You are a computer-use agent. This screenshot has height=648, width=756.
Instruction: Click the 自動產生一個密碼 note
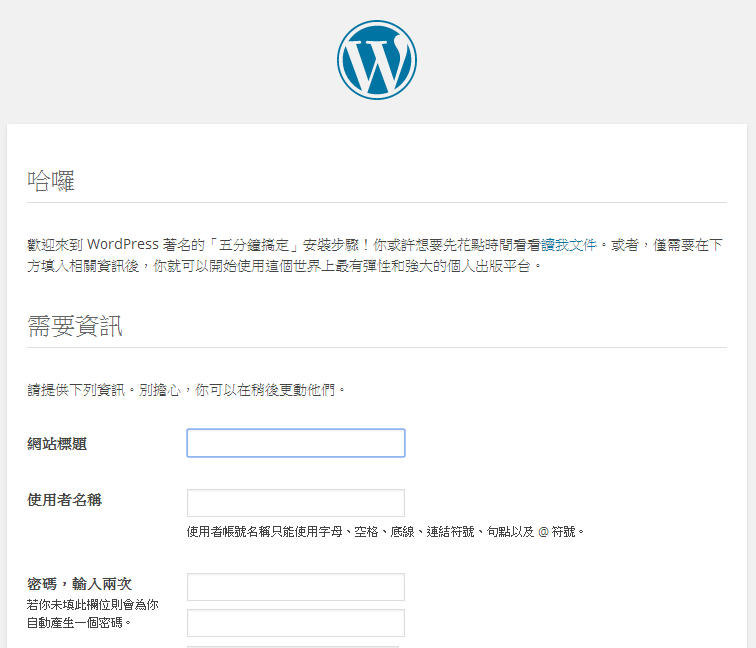[93, 613]
